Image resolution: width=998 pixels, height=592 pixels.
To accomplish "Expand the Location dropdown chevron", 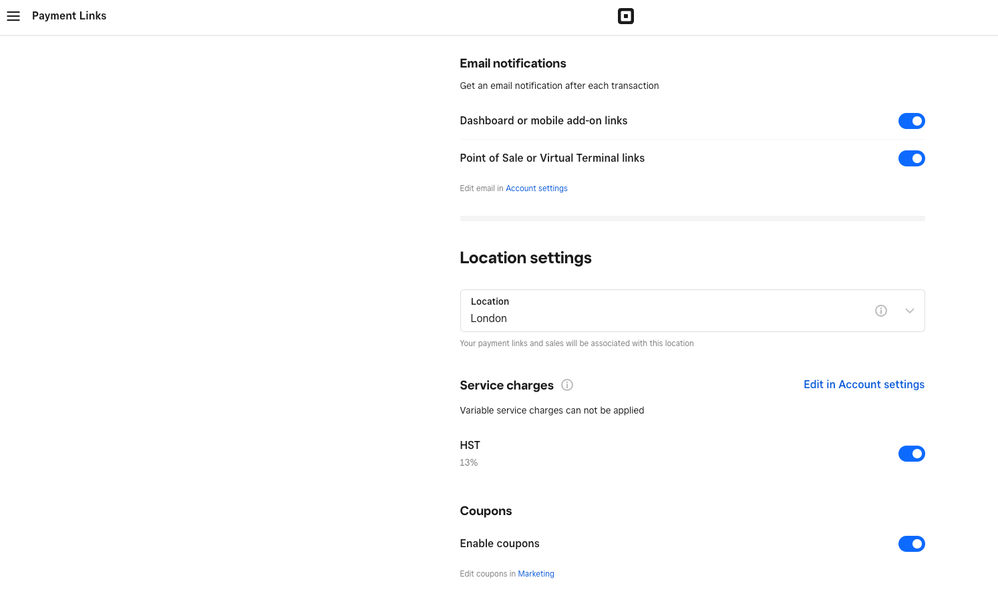I will 909,311.
